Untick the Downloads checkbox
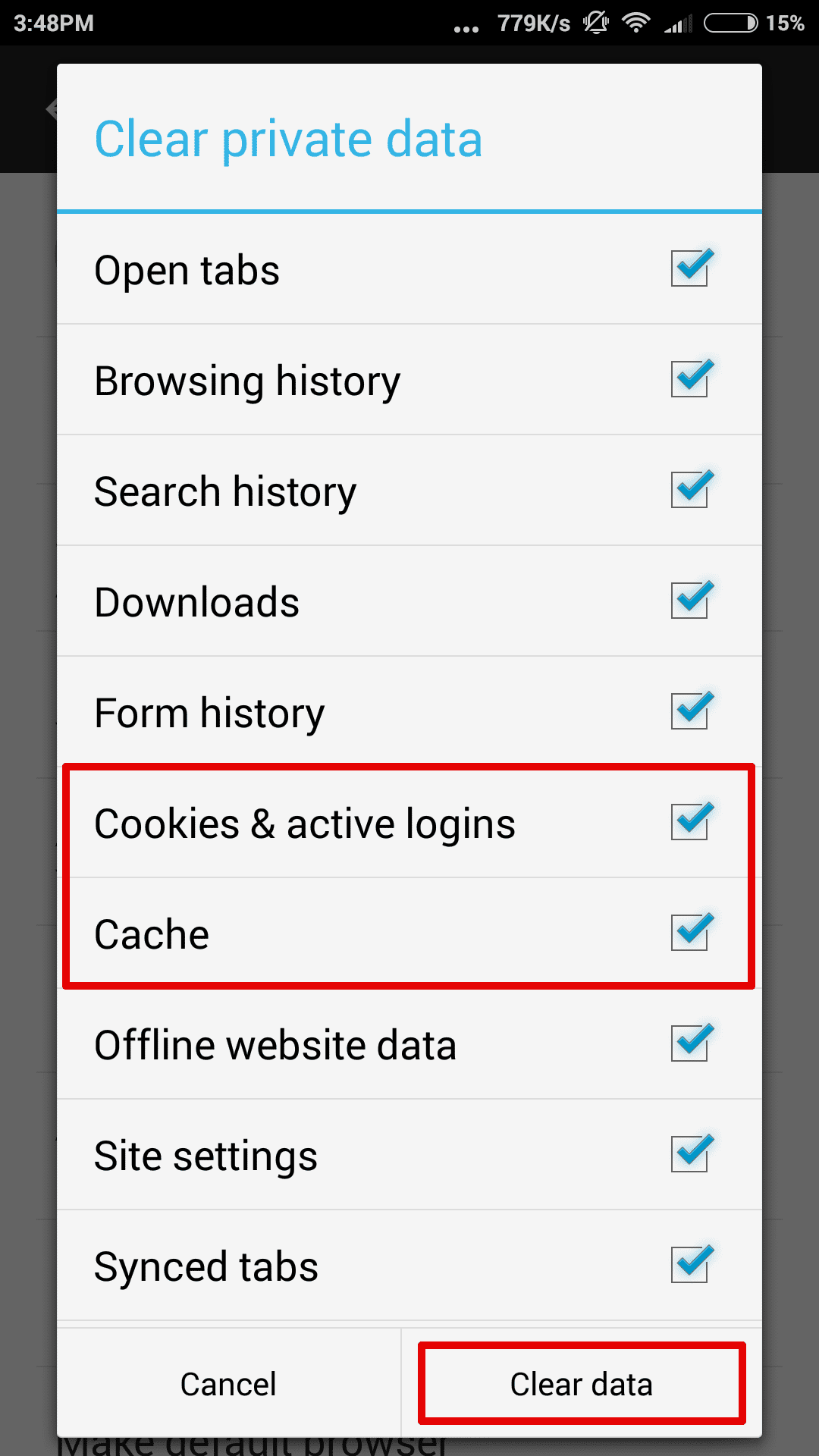 689,600
